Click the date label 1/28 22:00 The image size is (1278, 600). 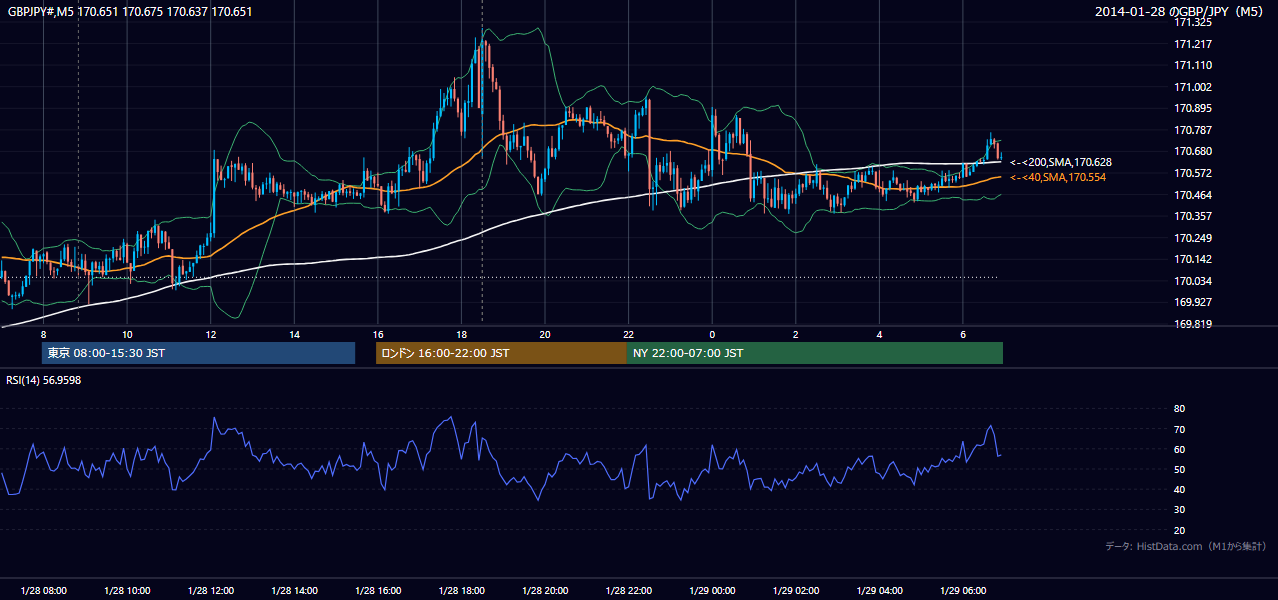(x=629, y=591)
